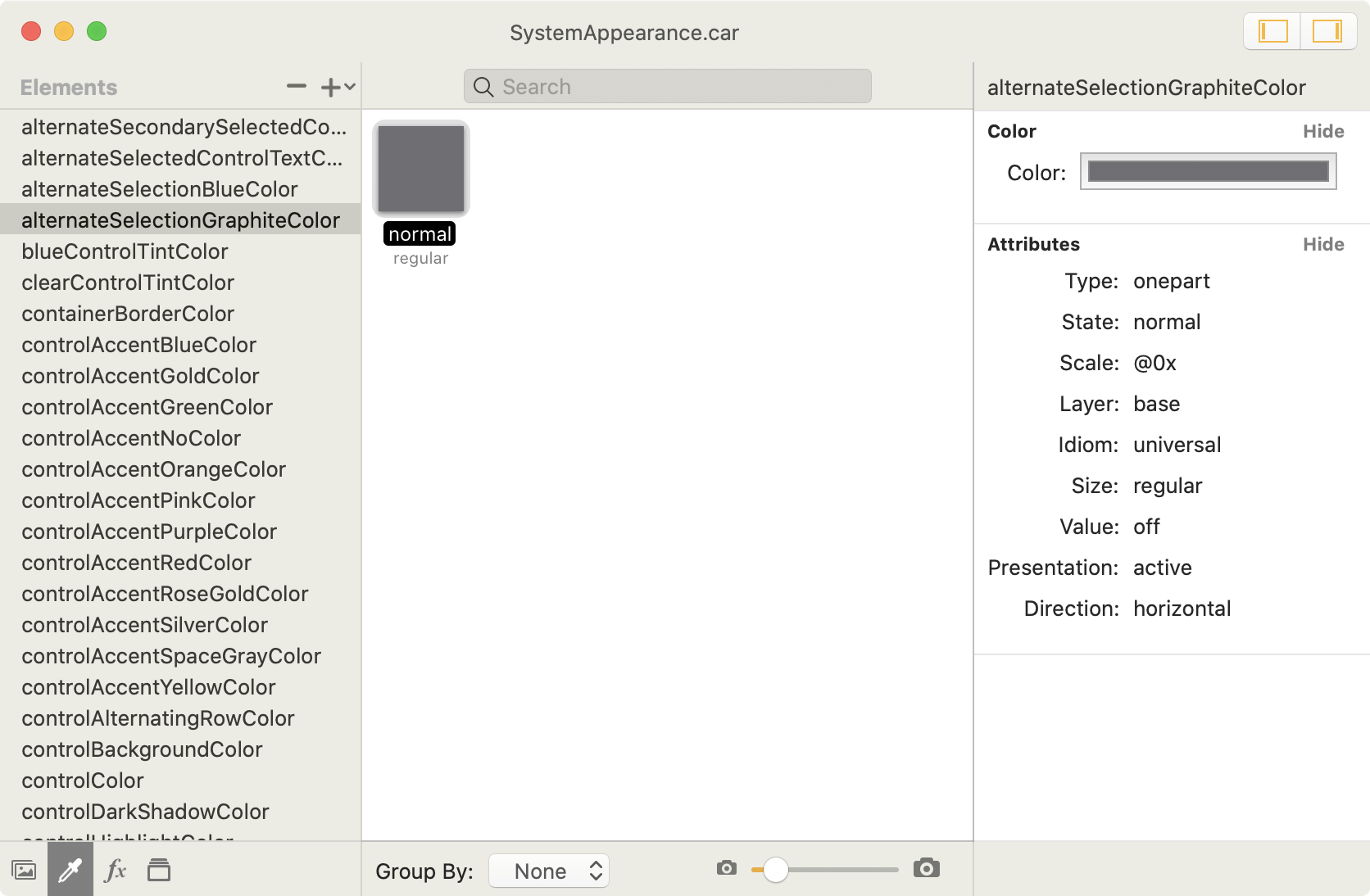Click the Direction value 'horizontal'
The width and height of the screenshot is (1370, 896).
coord(1182,609)
